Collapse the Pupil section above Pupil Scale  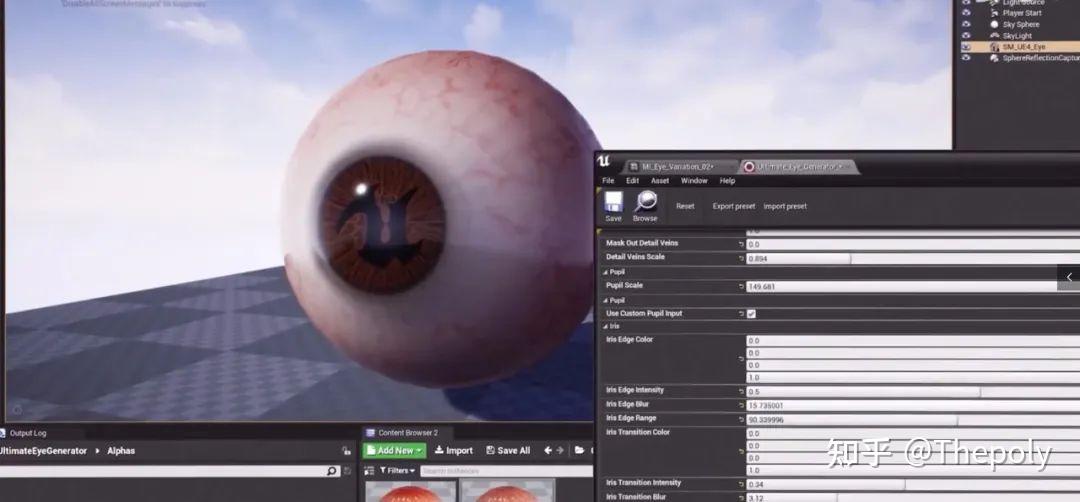pos(606,272)
